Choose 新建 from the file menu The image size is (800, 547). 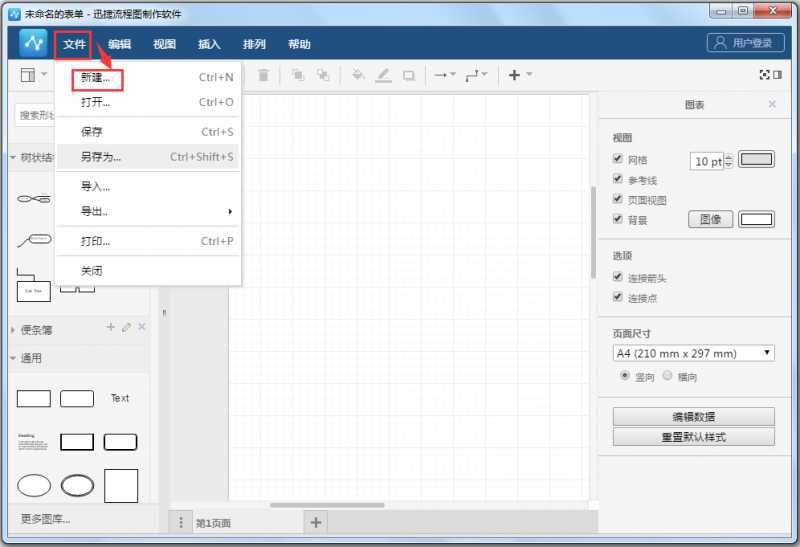(148, 78)
